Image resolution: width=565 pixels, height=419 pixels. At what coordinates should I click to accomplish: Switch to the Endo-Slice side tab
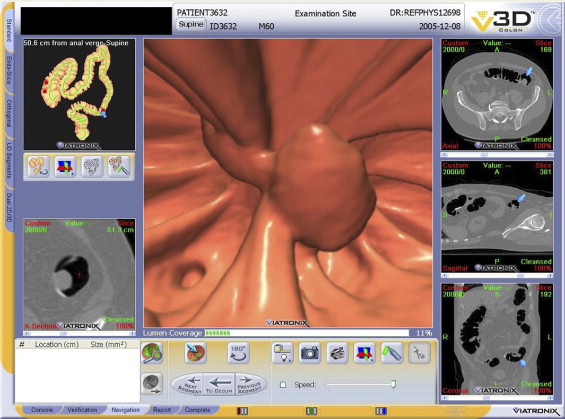tap(9, 71)
